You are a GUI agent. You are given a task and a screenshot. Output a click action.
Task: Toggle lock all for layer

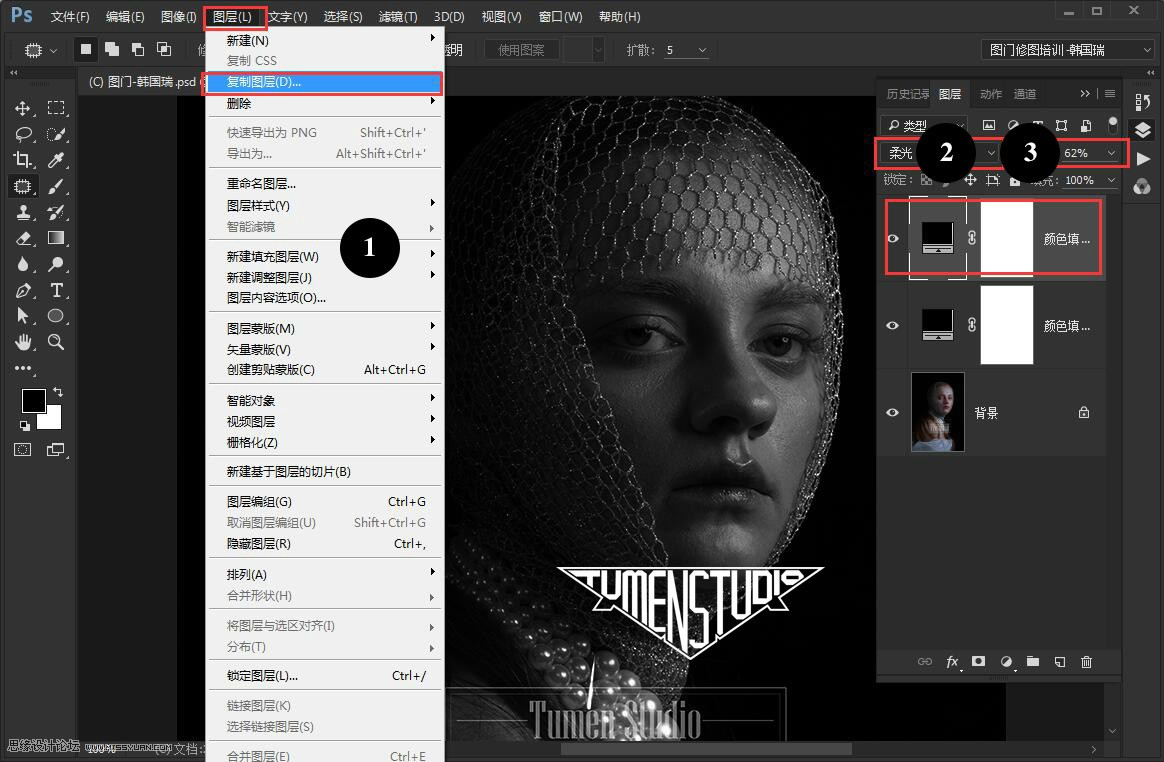tap(1015, 180)
